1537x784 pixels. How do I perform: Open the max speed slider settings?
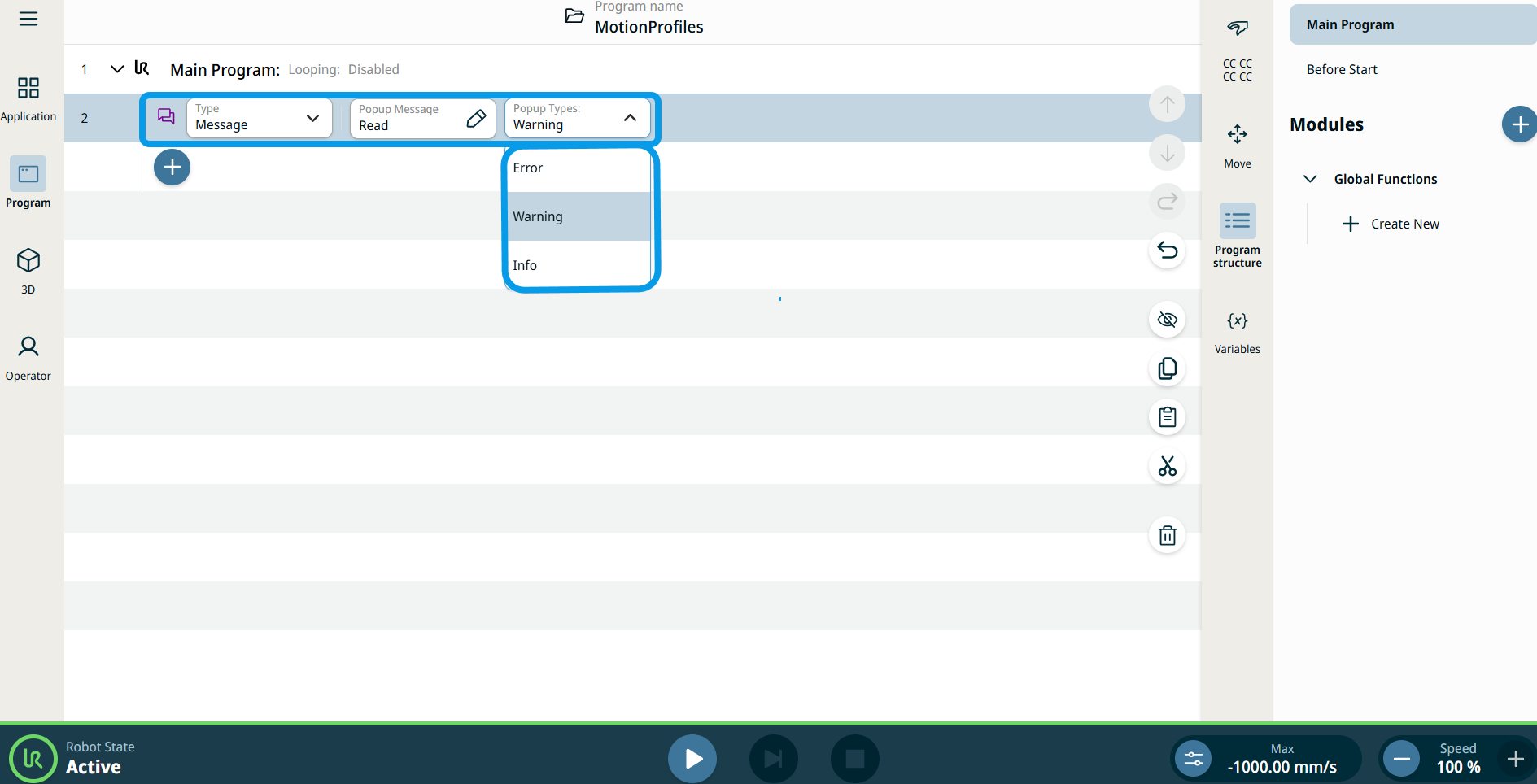click(x=1193, y=759)
